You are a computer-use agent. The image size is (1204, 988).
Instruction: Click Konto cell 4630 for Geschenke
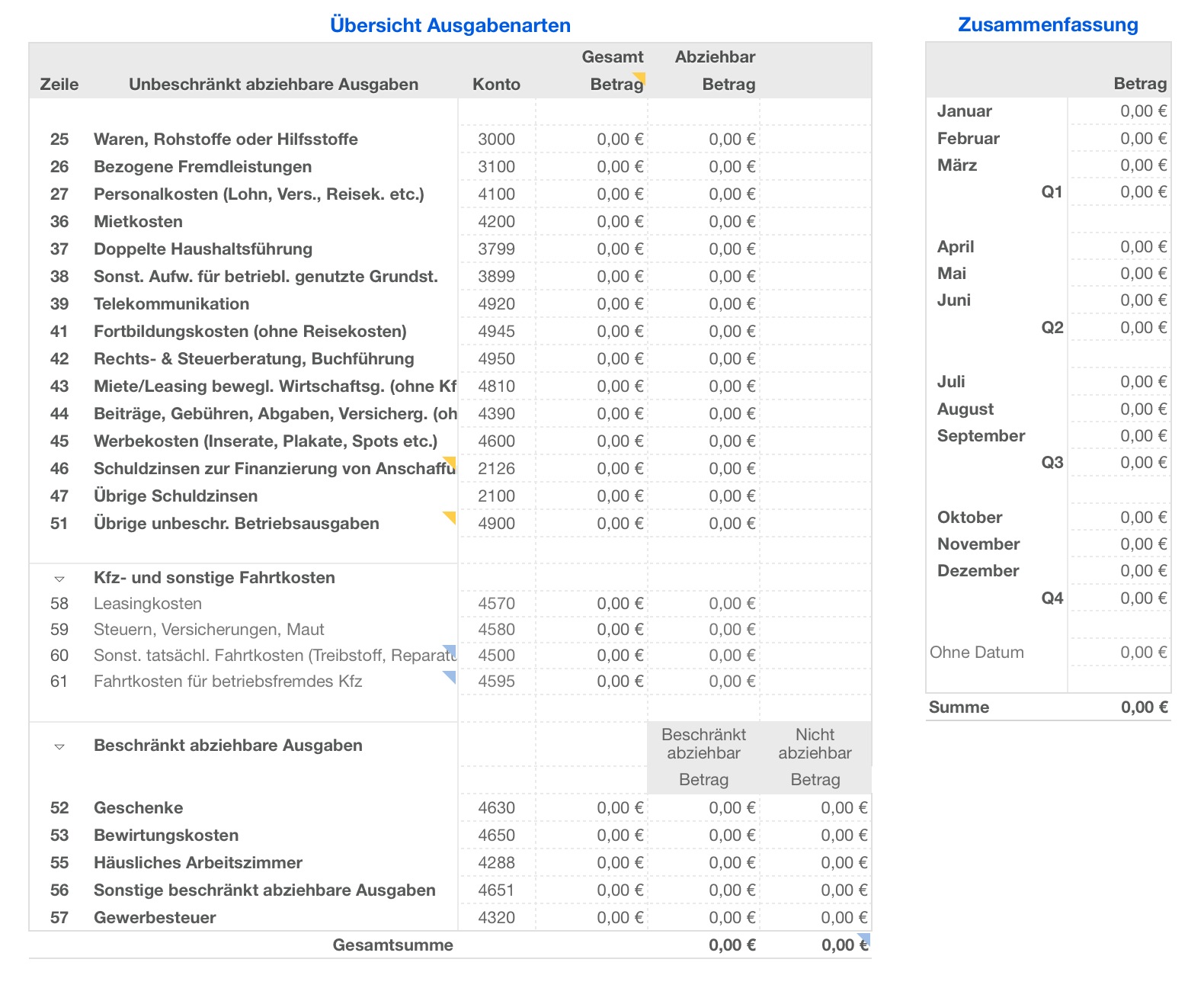[496, 808]
